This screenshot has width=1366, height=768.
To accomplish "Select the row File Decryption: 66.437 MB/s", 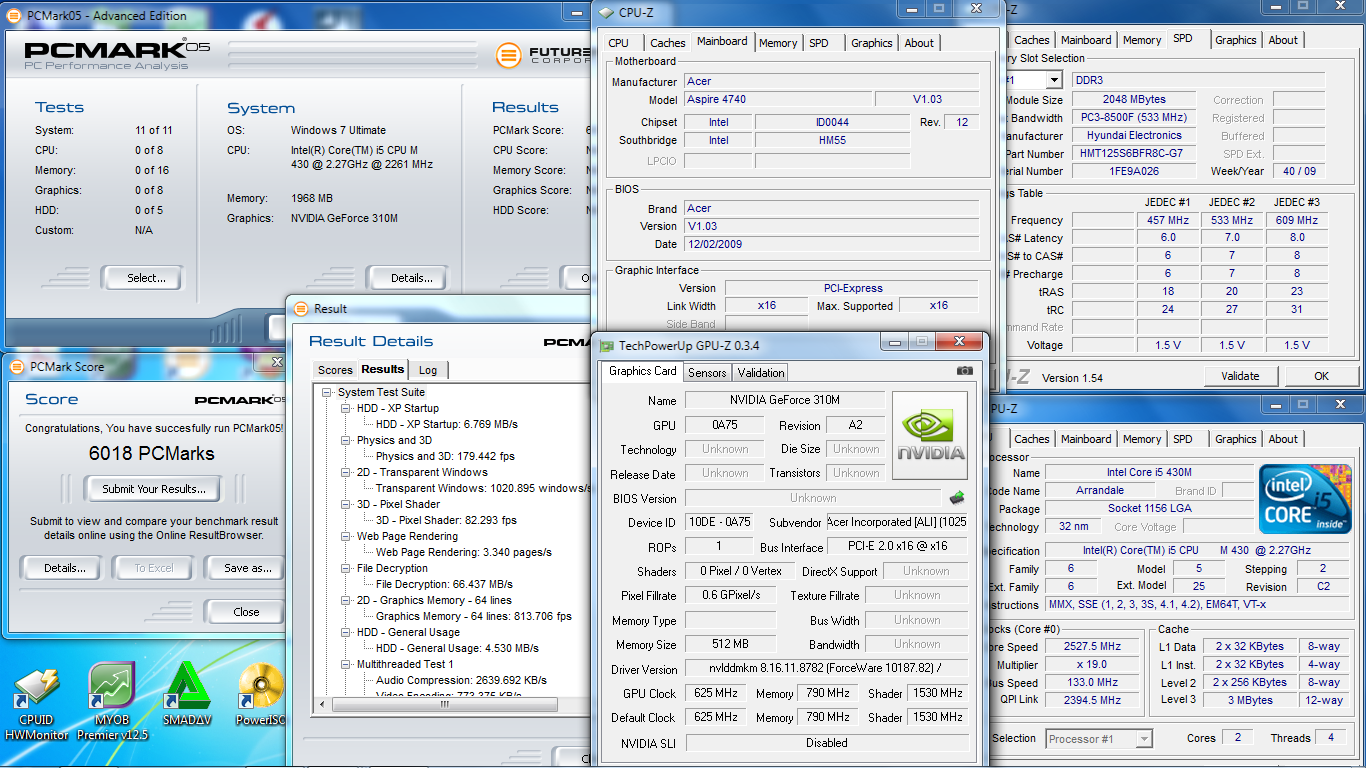I will coord(444,585).
